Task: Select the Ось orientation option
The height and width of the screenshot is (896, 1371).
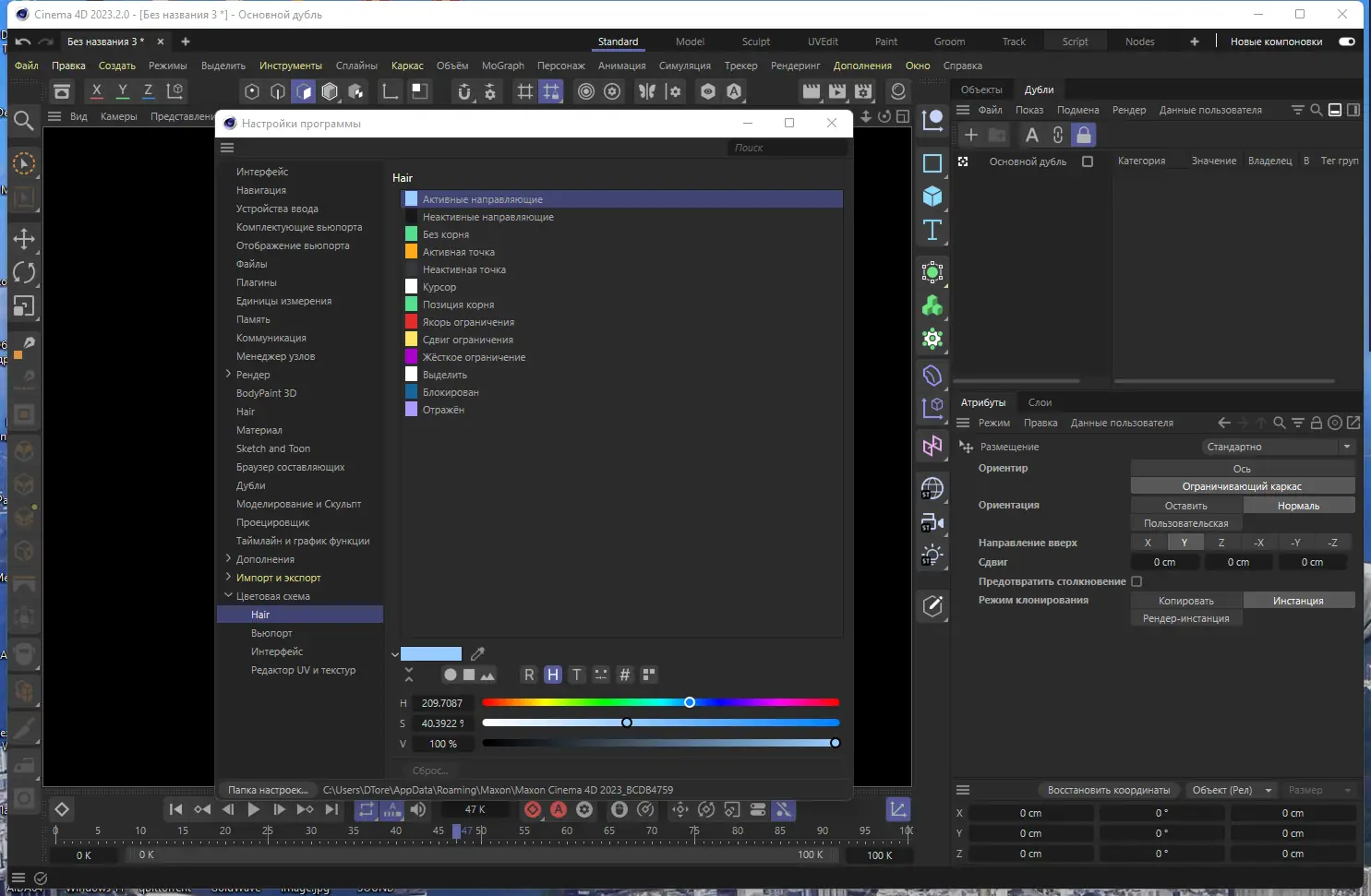Action: [1243, 469]
